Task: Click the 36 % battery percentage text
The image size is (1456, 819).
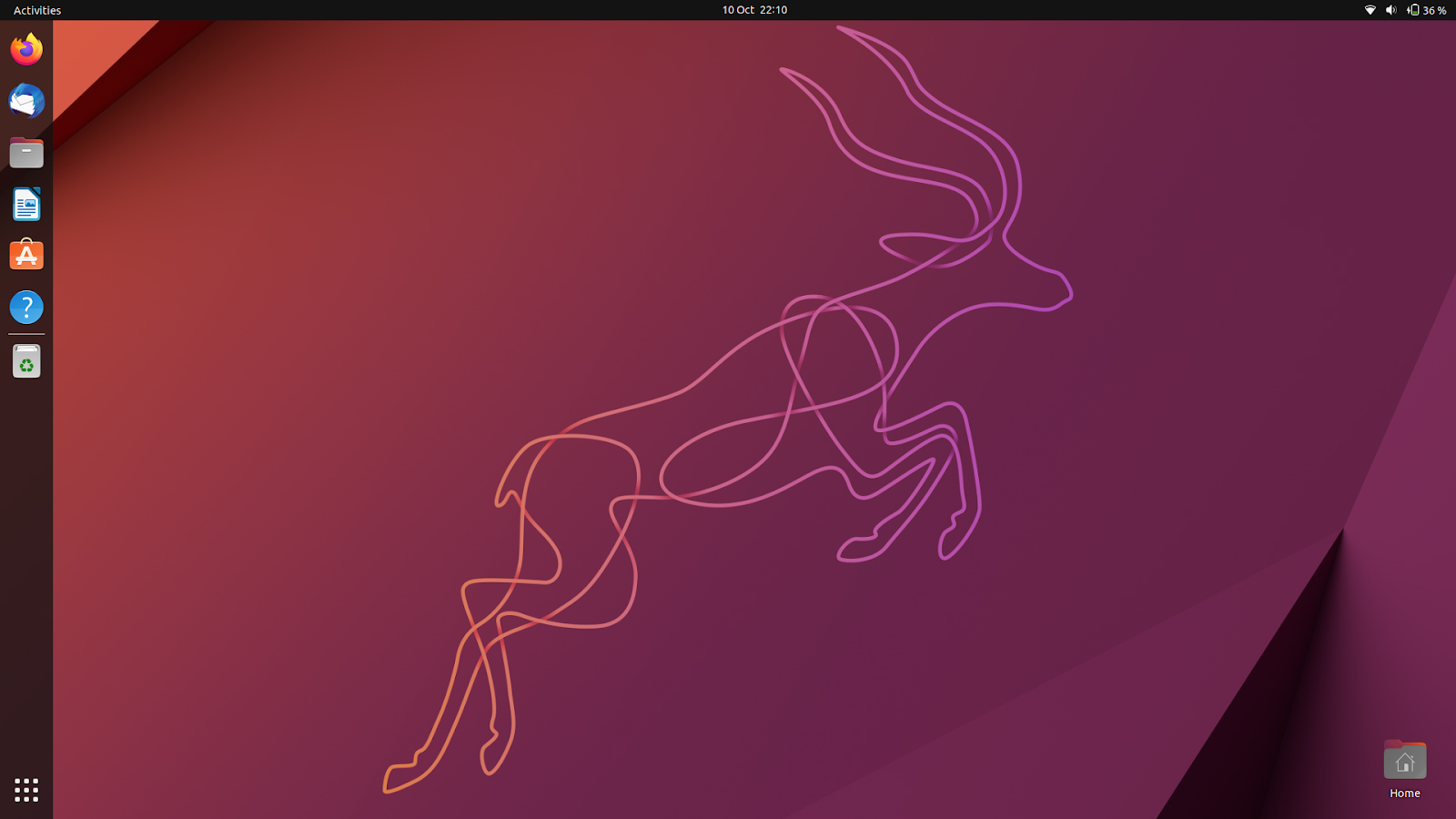Action: point(1434,10)
